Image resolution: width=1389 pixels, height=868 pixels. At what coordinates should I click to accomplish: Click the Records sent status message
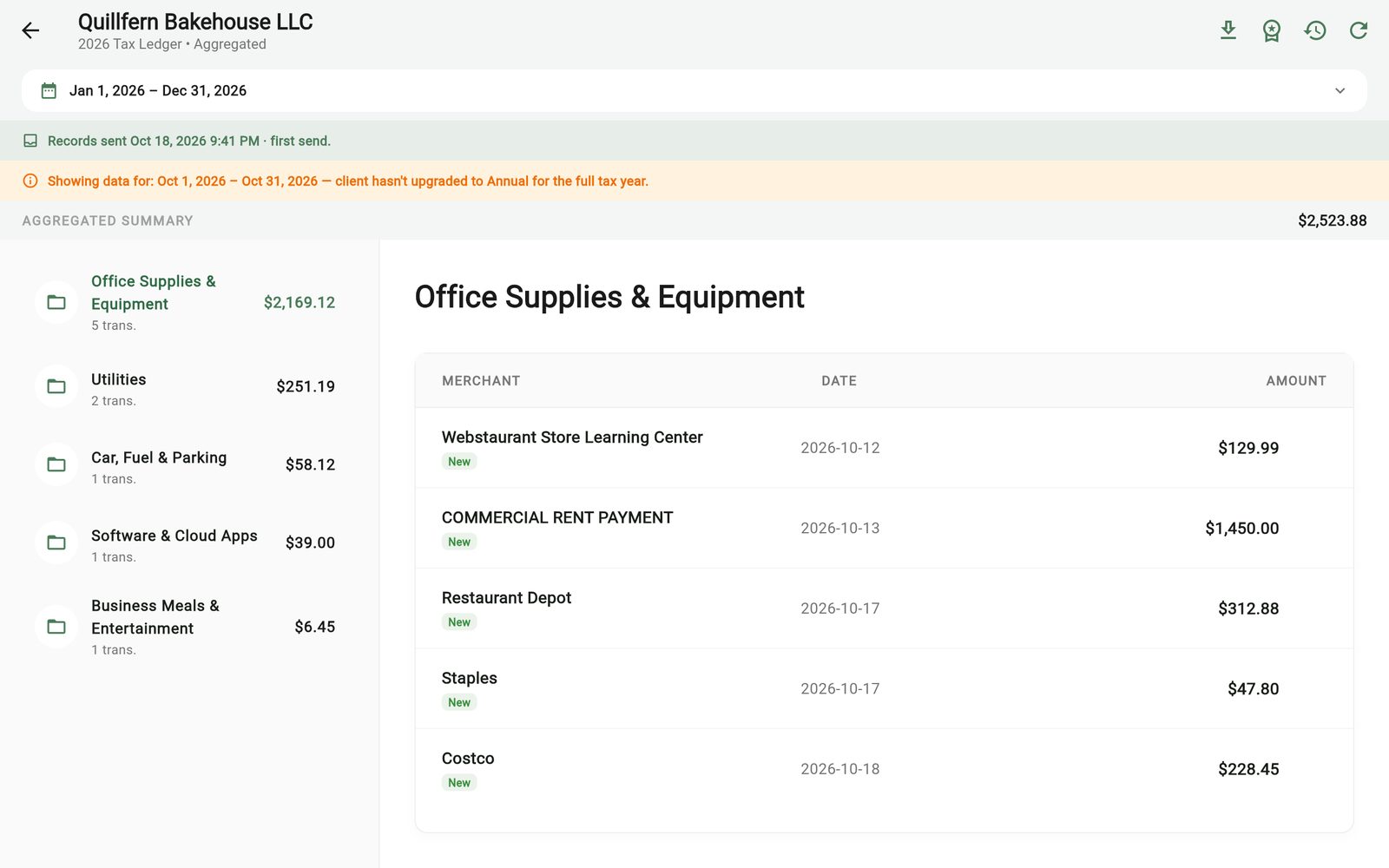pyautogui.click(x=189, y=141)
